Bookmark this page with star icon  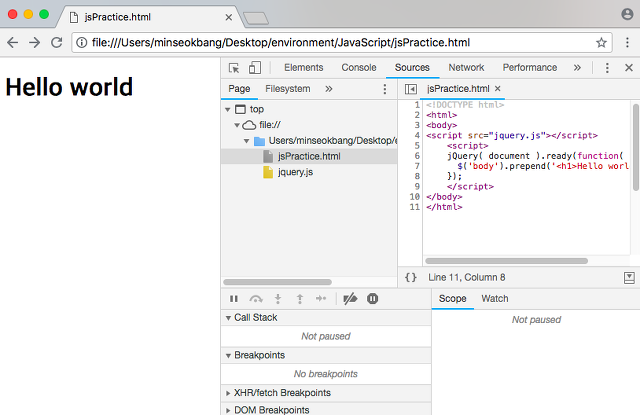[x=601, y=42]
